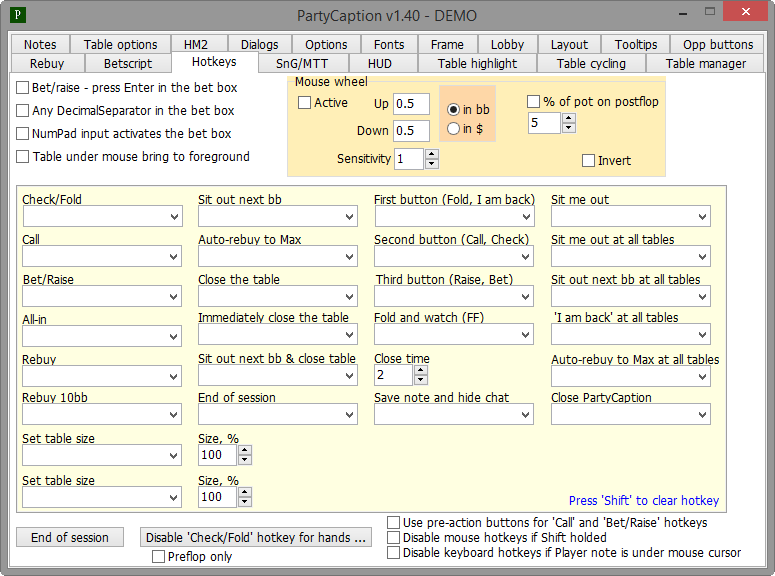Expand Sit me out at all tables dropdown
Image resolution: width=775 pixels, height=576 pixels.
tap(631, 257)
